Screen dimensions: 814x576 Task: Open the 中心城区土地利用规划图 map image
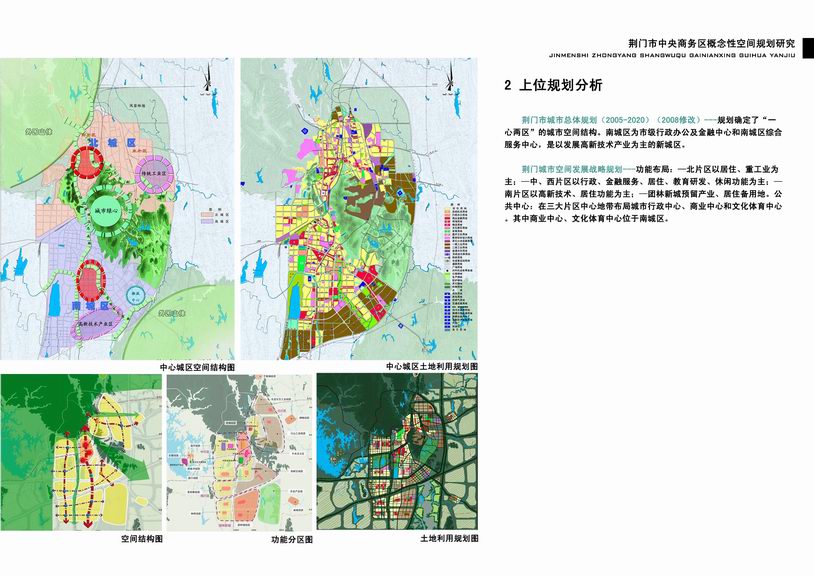click(359, 209)
